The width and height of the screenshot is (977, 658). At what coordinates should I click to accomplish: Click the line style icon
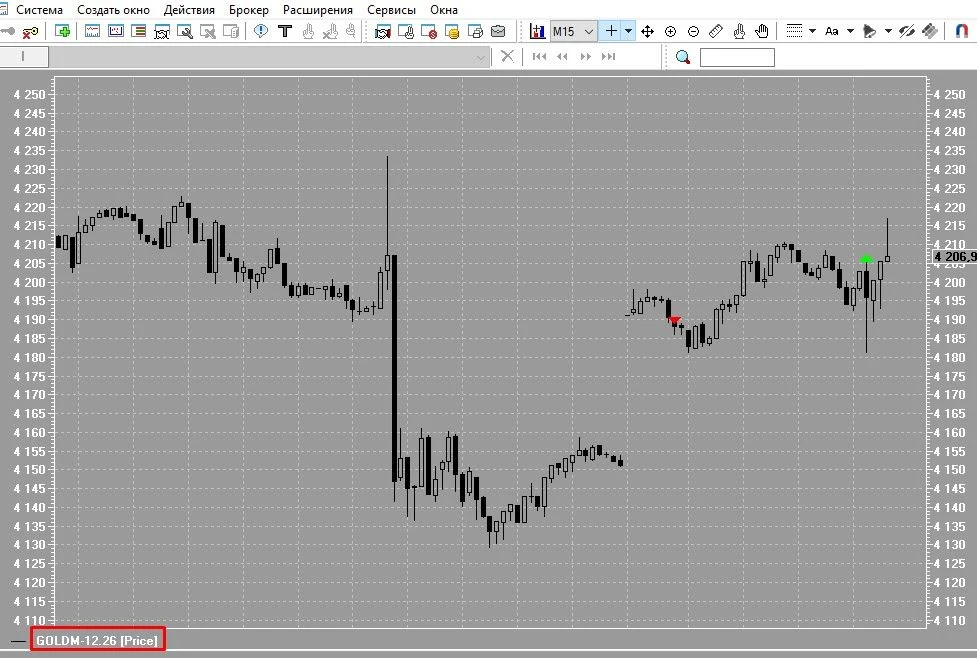794,31
